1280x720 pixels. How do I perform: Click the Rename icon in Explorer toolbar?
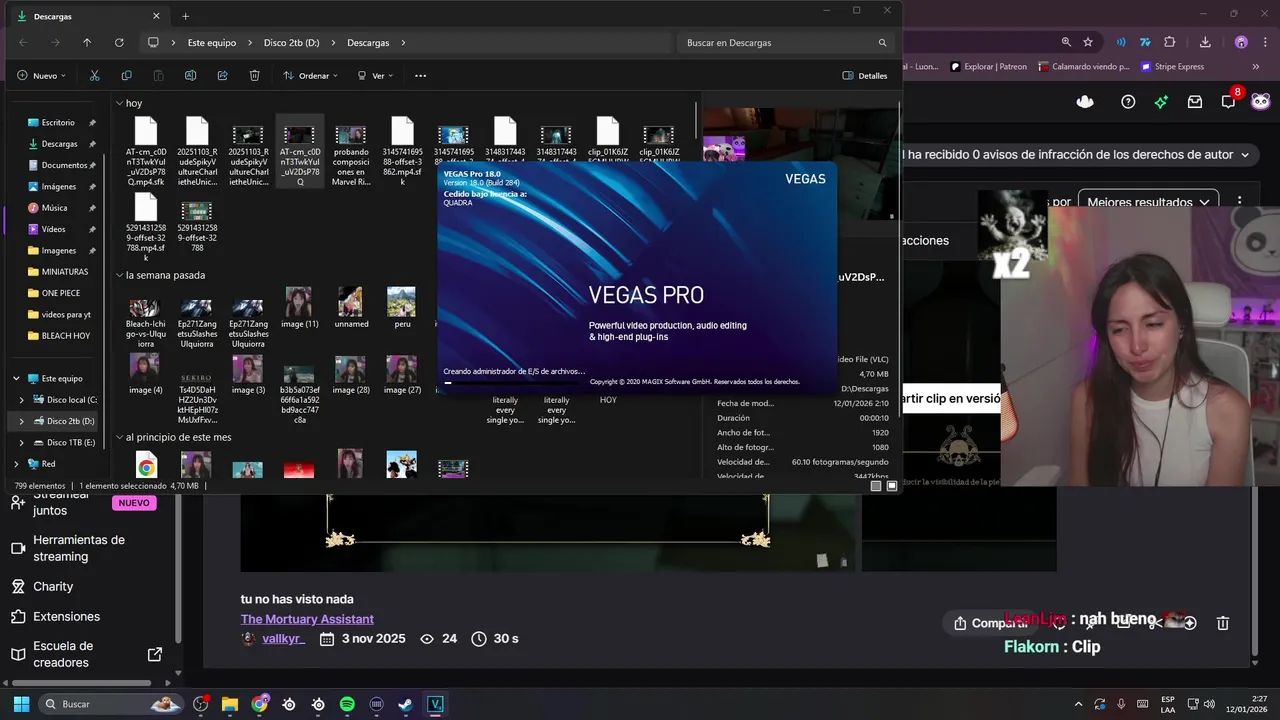190,75
